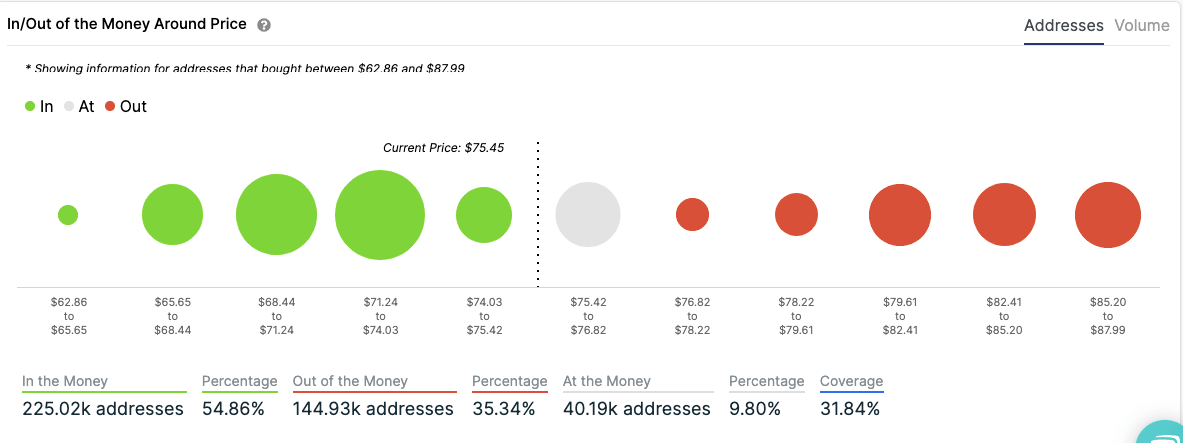
Task: Toggle the In legend item
Action: pos(40,106)
